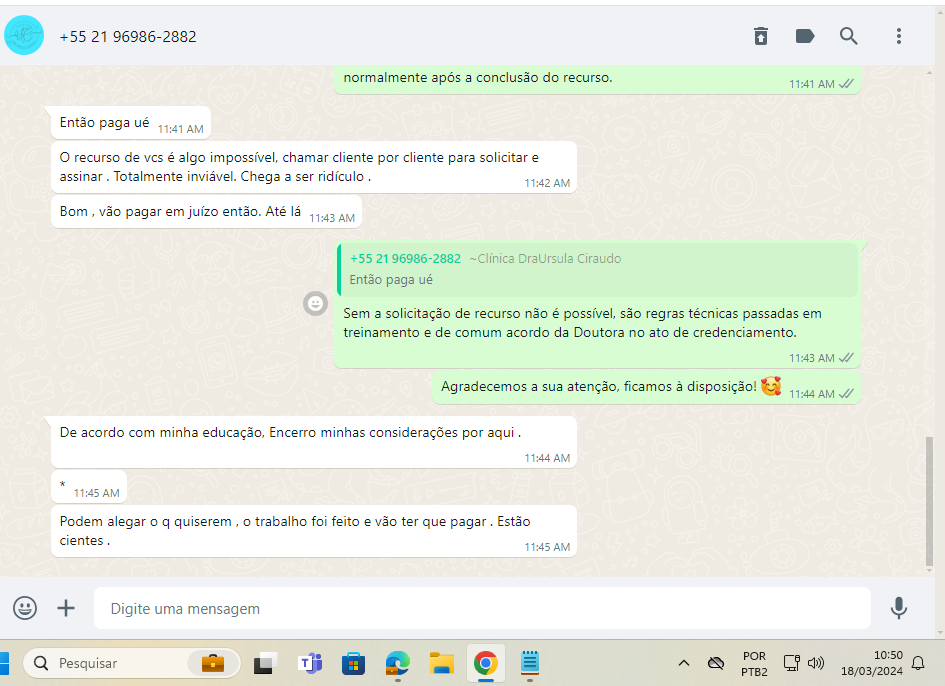The height and width of the screenshot is (686, 945).
Task: Open the attachment plus menu
Action: [x=66, y=608]
